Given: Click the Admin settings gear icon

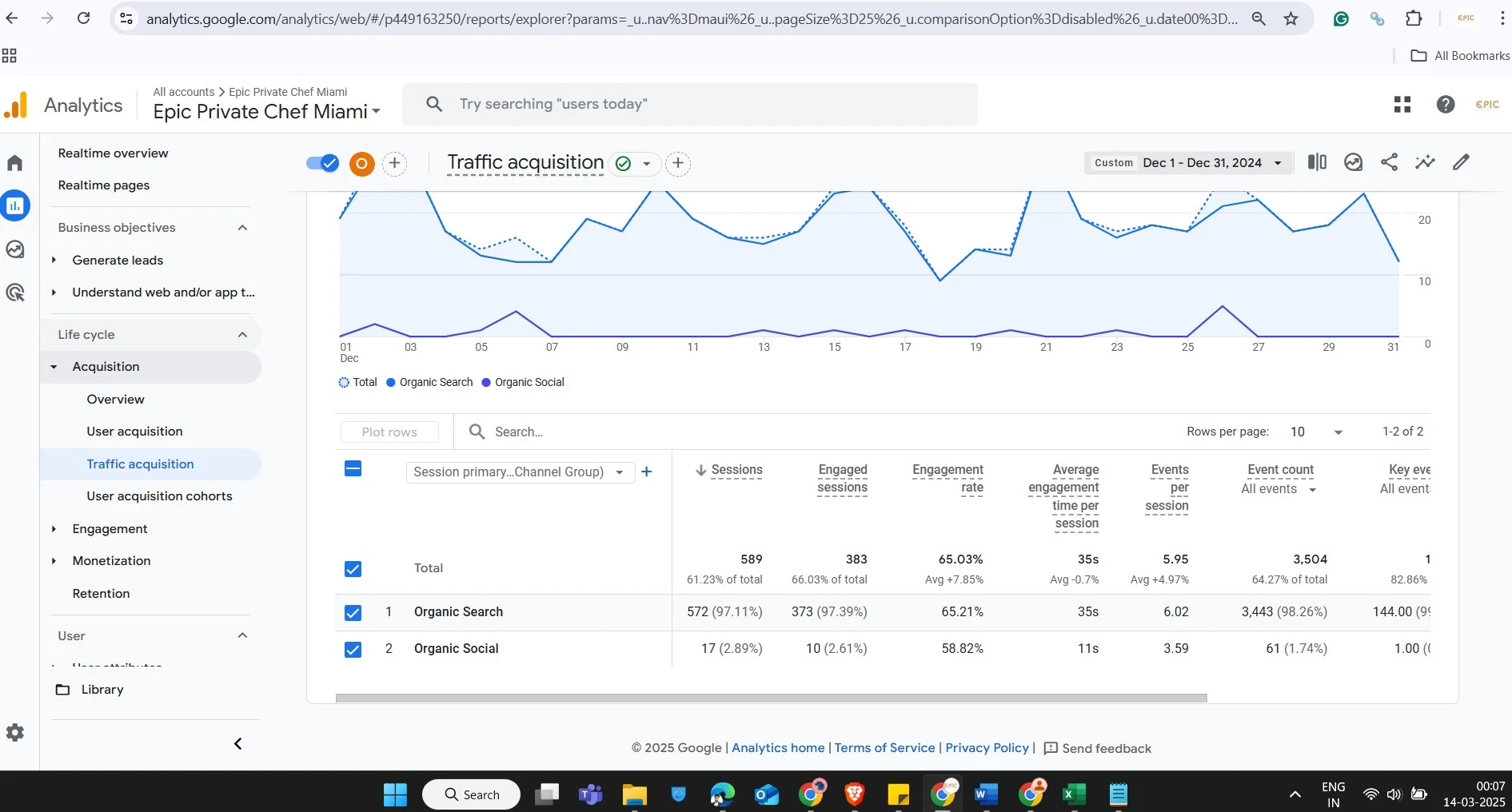Looking at the screenshot, I should coord(15,733).
